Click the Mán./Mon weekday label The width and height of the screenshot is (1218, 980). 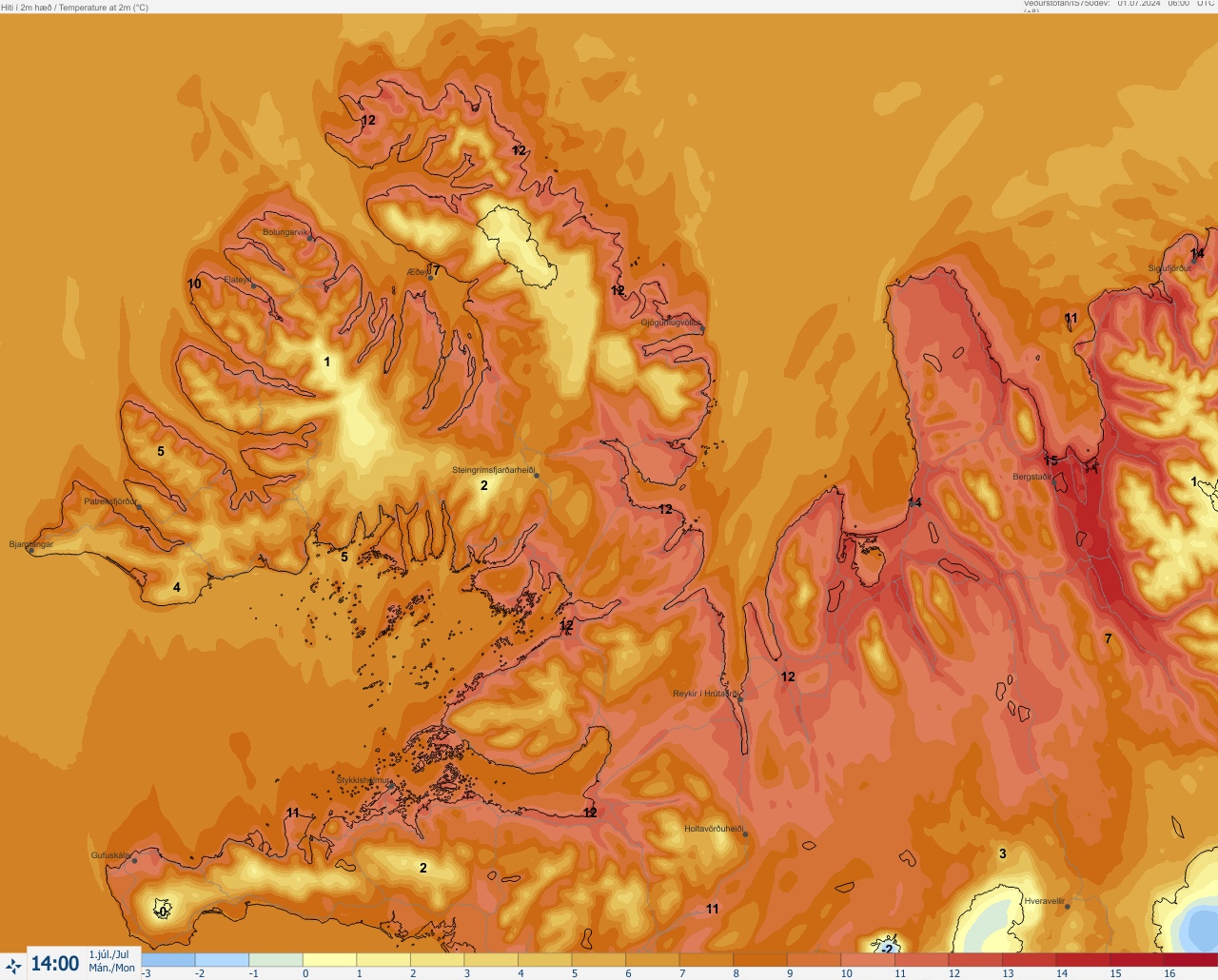pyautogui.click(x=111, y=968)
